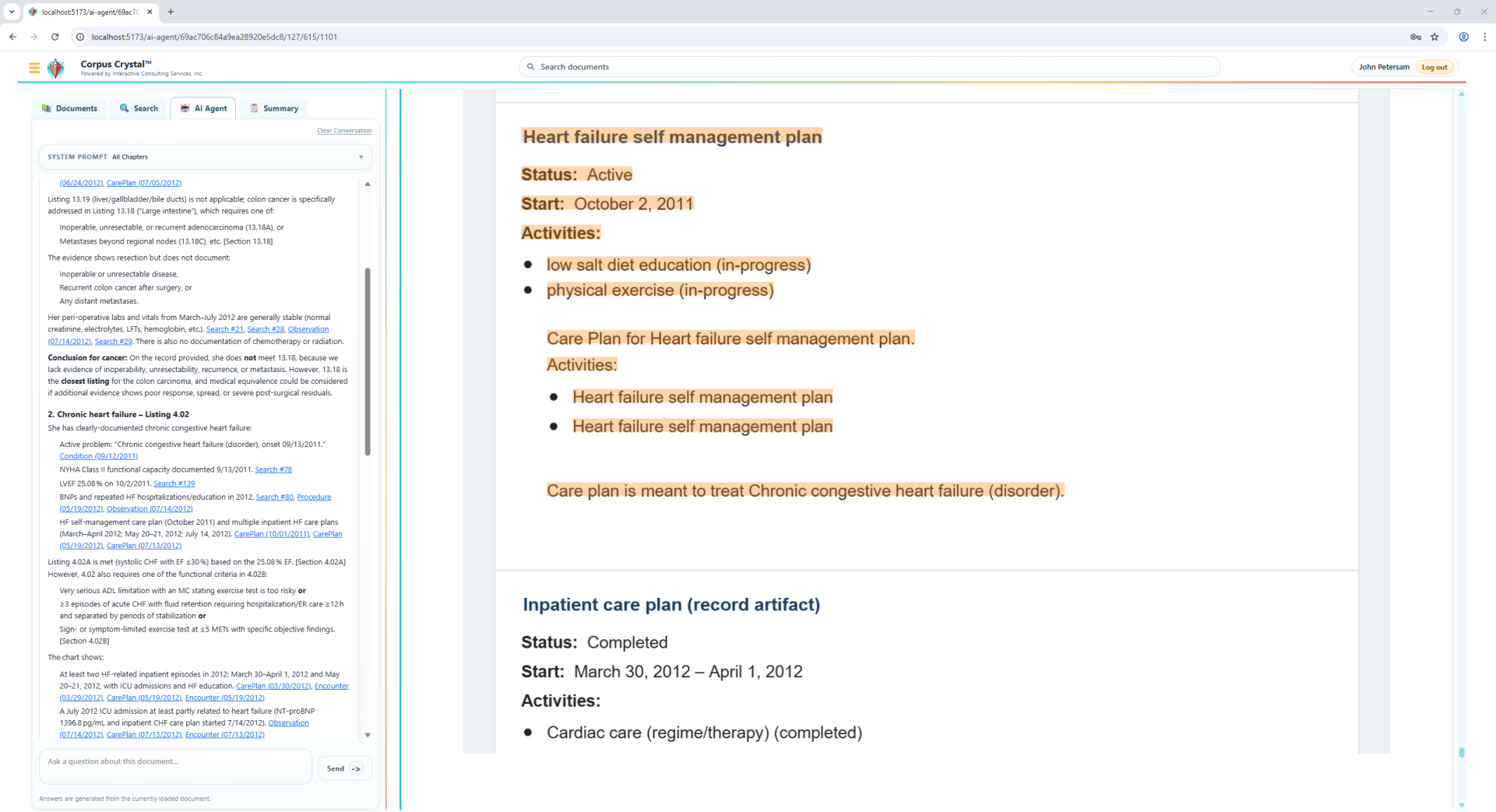The image size is (1496, 812).
Task: Click the password key icon in address bar
Action: 1415,37
